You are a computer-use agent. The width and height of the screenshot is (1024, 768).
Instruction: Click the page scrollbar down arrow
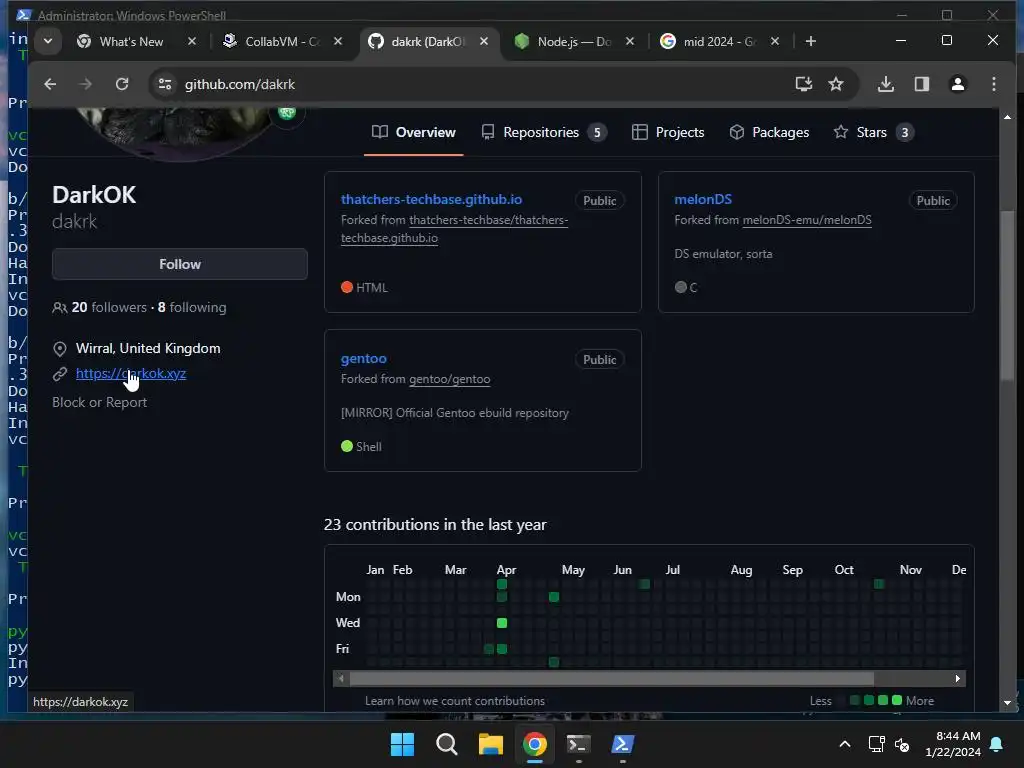click(1008, 703)
